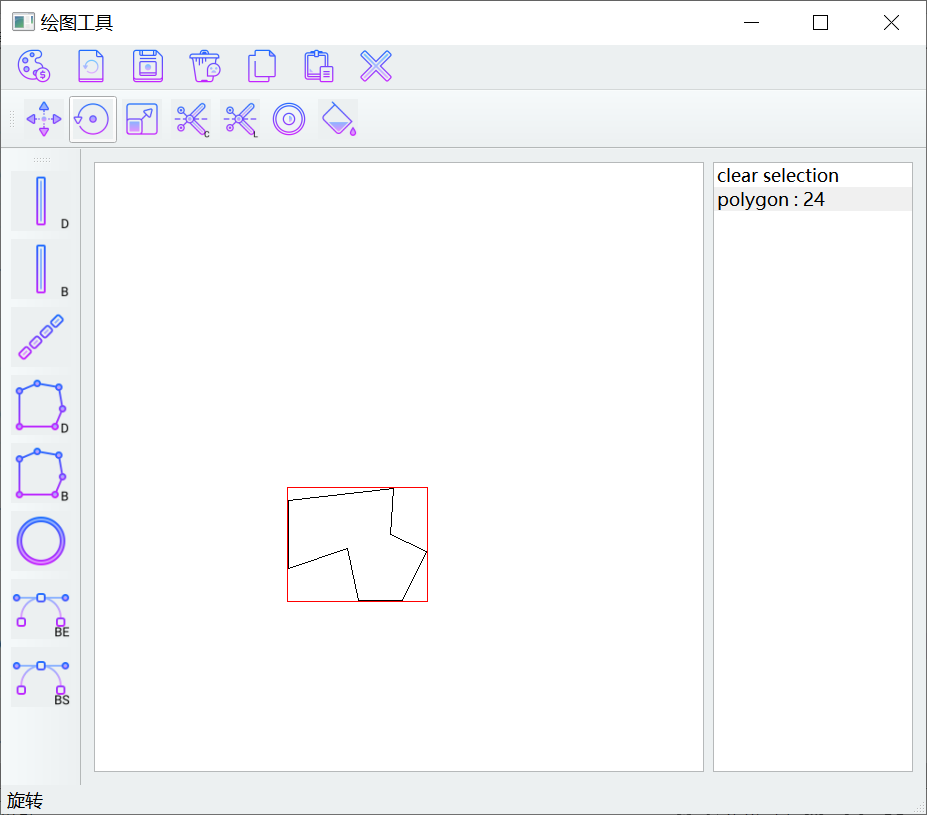The image size is (927, 815).
Task: Select the paint bucket fill tool
Action: (338, 119)
